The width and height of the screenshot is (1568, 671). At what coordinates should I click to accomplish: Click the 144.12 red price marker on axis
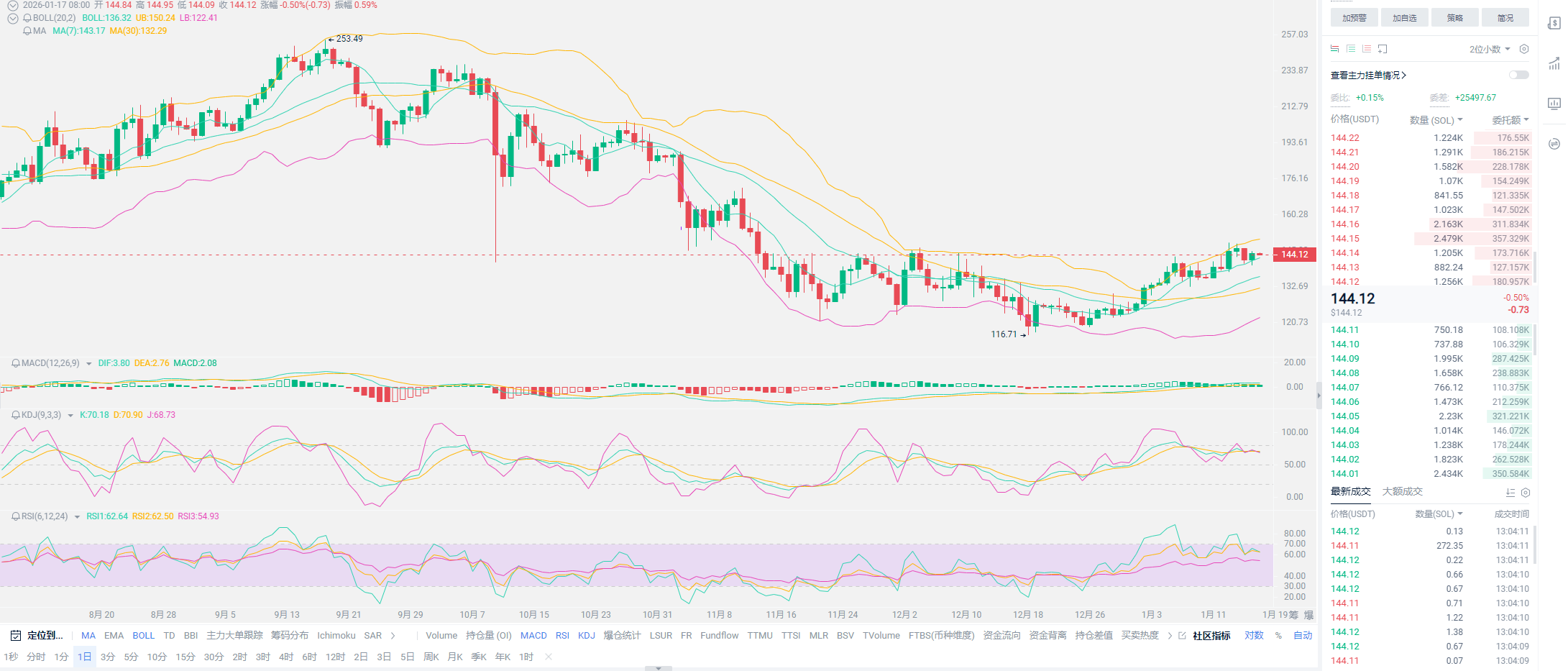point(1294,254)
